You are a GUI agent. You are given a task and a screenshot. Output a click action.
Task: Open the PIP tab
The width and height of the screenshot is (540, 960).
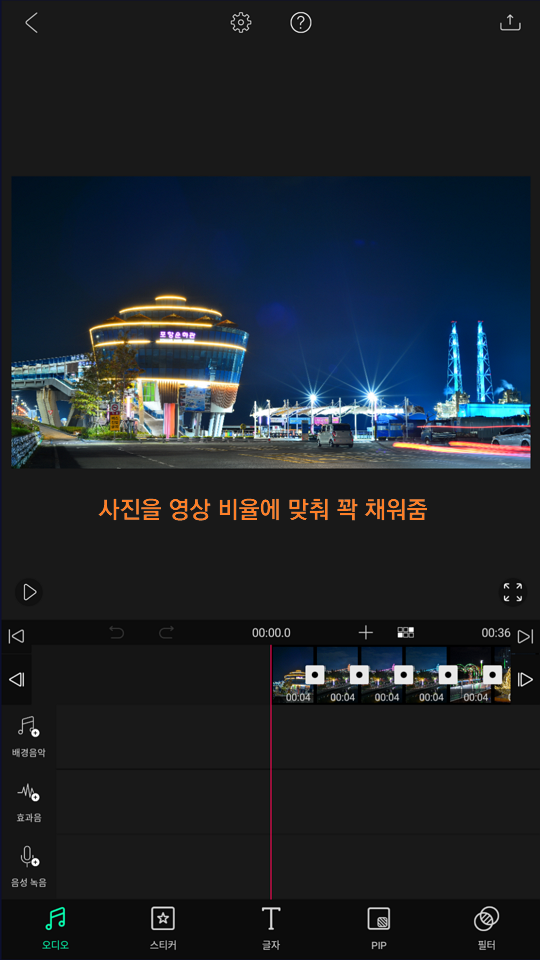point(378,928)
